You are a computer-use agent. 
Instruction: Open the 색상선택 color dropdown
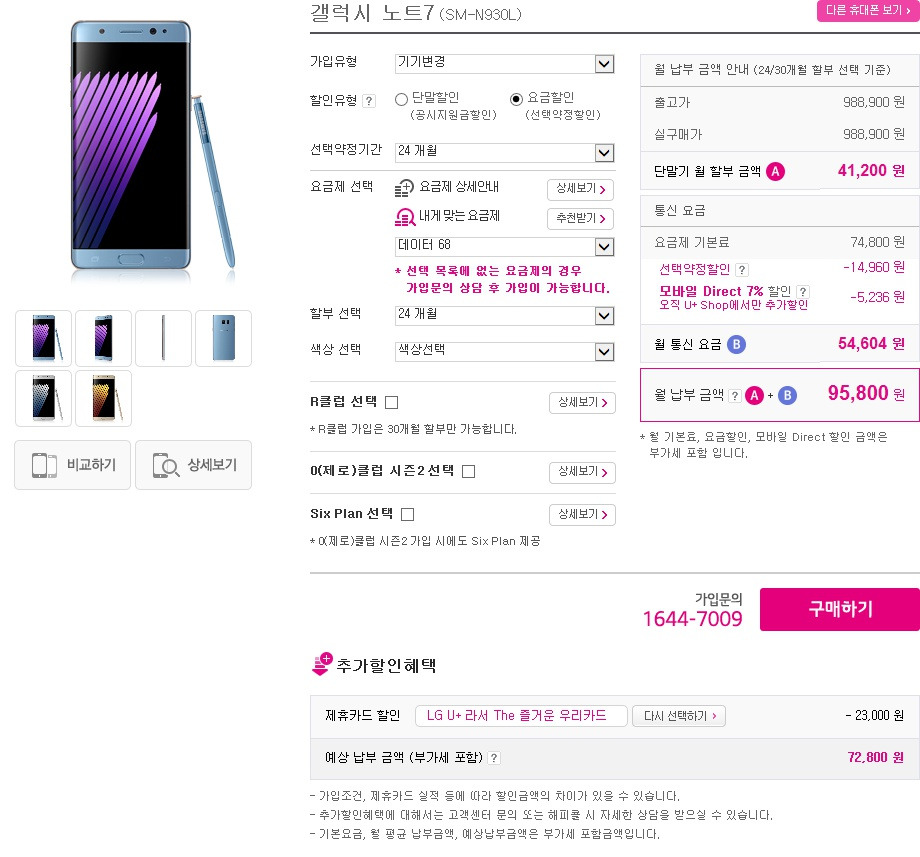[x=505, y=351]
